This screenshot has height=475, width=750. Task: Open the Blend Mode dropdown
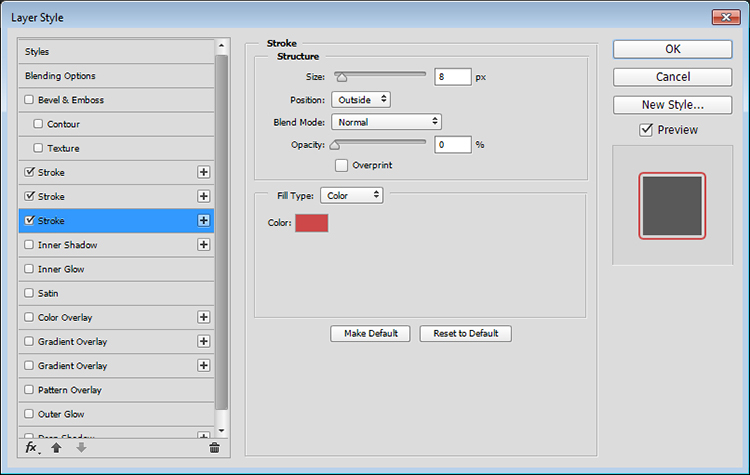pyautogui.click(x=386, y=121)
